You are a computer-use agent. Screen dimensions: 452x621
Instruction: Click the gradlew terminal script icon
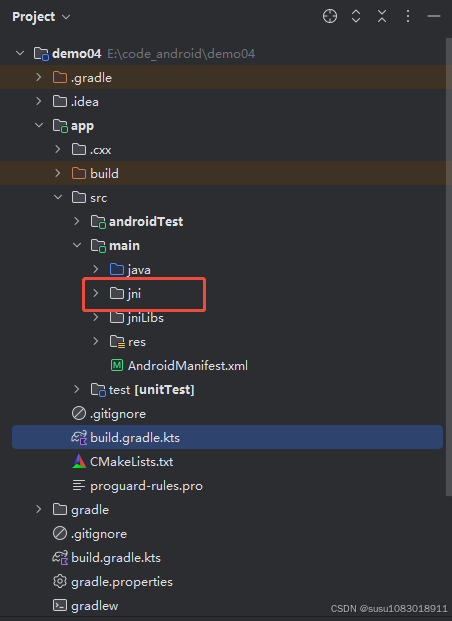point(60,606)
